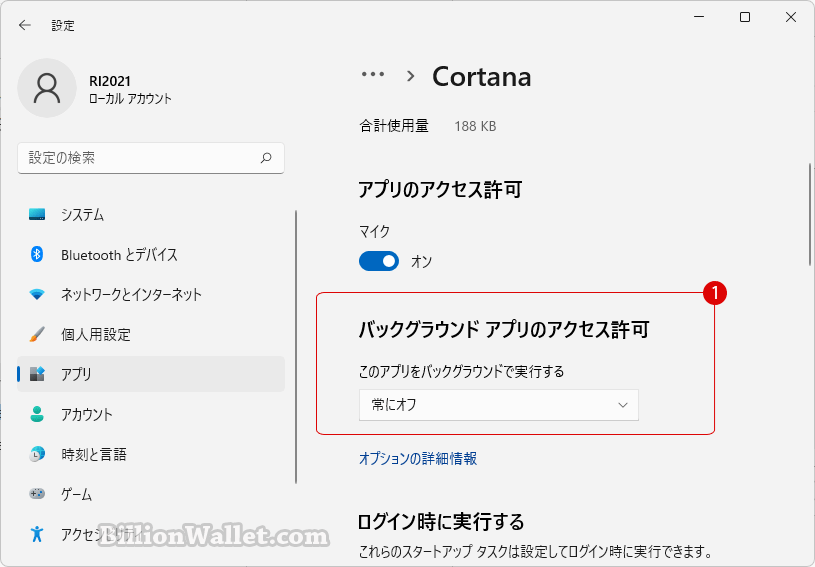This screenshot has height=567, width=815.
Task: Maximize the Settings window
Action: [x=745, y=17]
